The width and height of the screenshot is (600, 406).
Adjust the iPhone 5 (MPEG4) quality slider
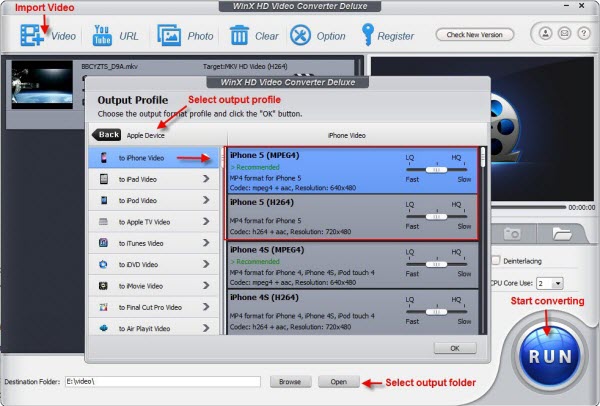[x=437, y=170]
